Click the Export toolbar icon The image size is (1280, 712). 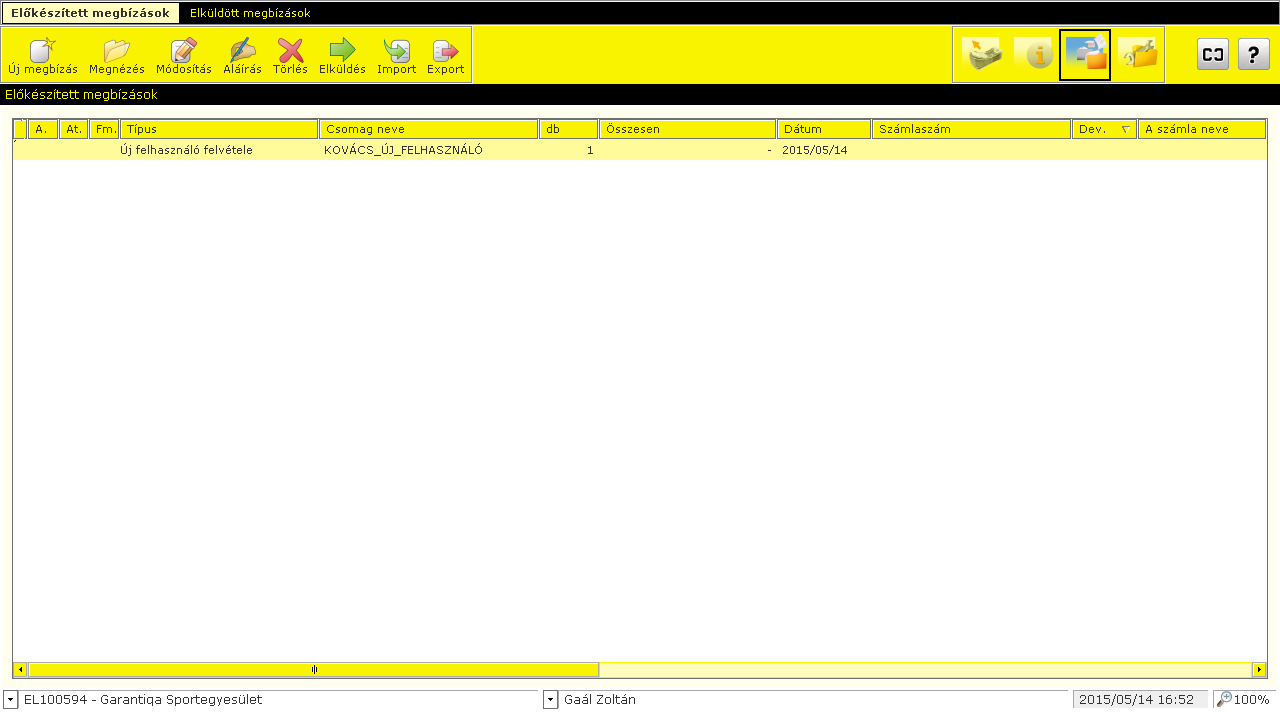446,56
